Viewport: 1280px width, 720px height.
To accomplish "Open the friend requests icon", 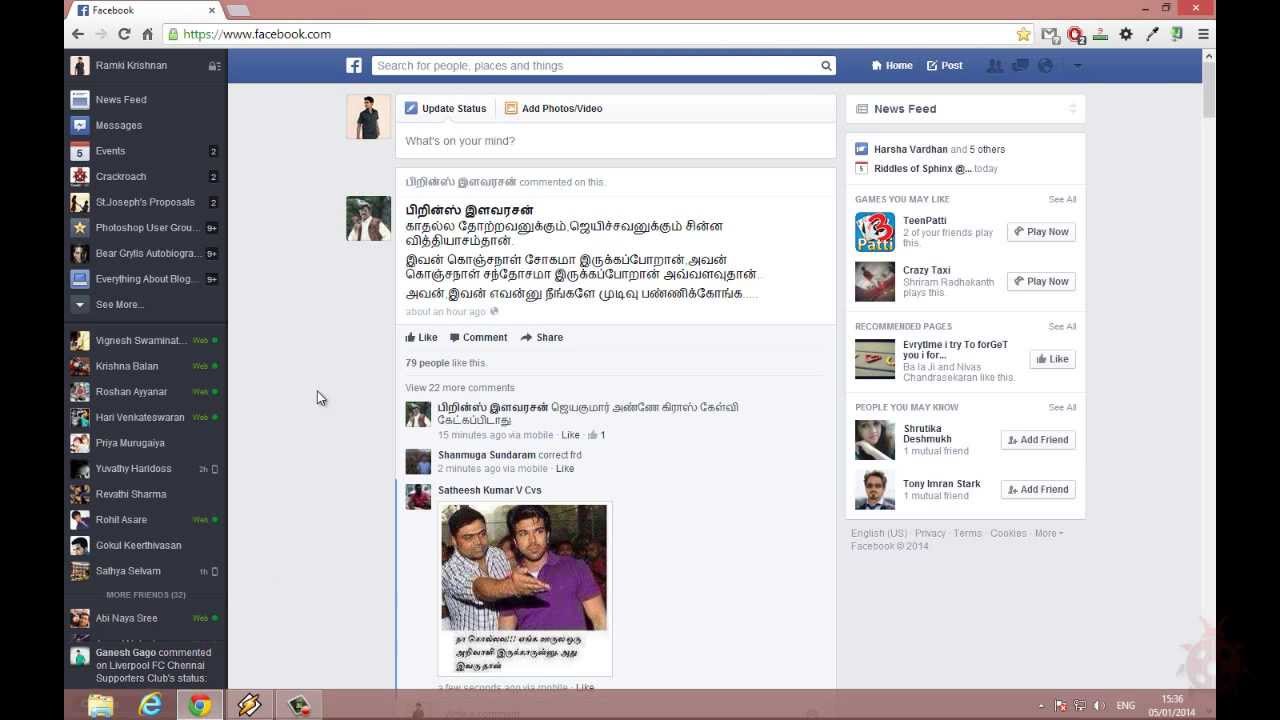I will pyautogui.click(x=995, y=65).
